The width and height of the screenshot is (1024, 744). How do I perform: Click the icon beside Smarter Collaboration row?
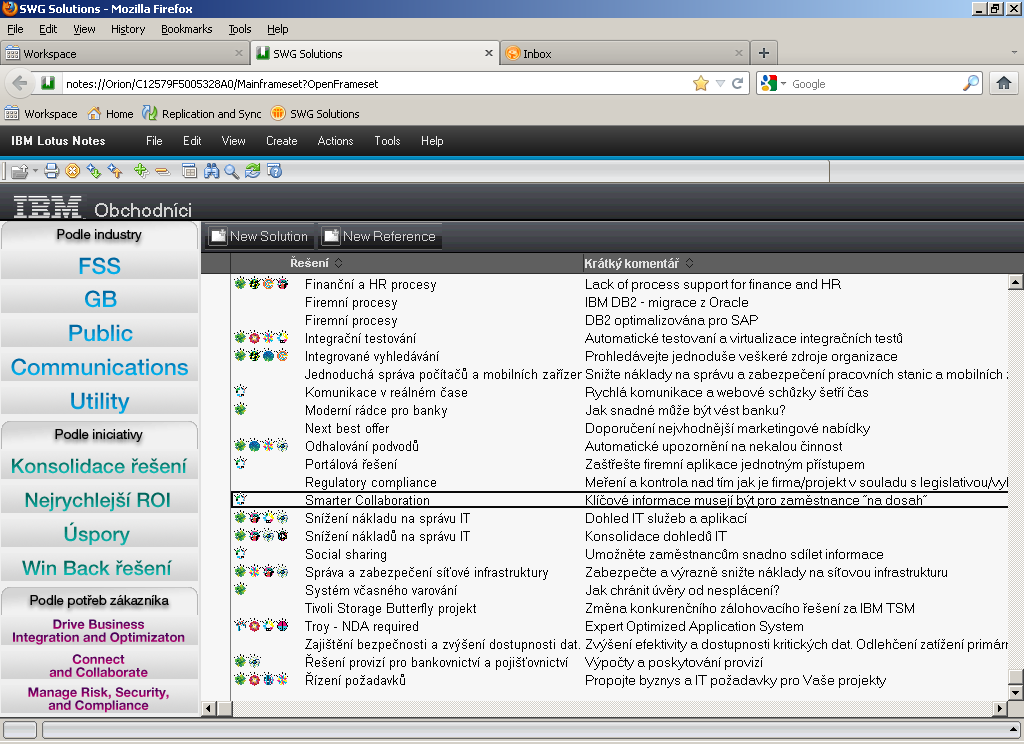240,500
